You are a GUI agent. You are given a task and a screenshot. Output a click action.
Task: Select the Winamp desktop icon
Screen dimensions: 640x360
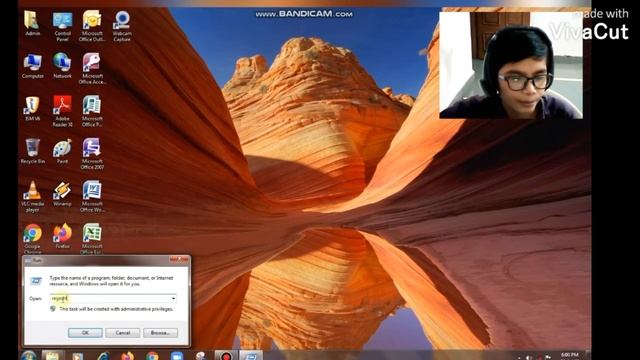click(x=62, y=194)
